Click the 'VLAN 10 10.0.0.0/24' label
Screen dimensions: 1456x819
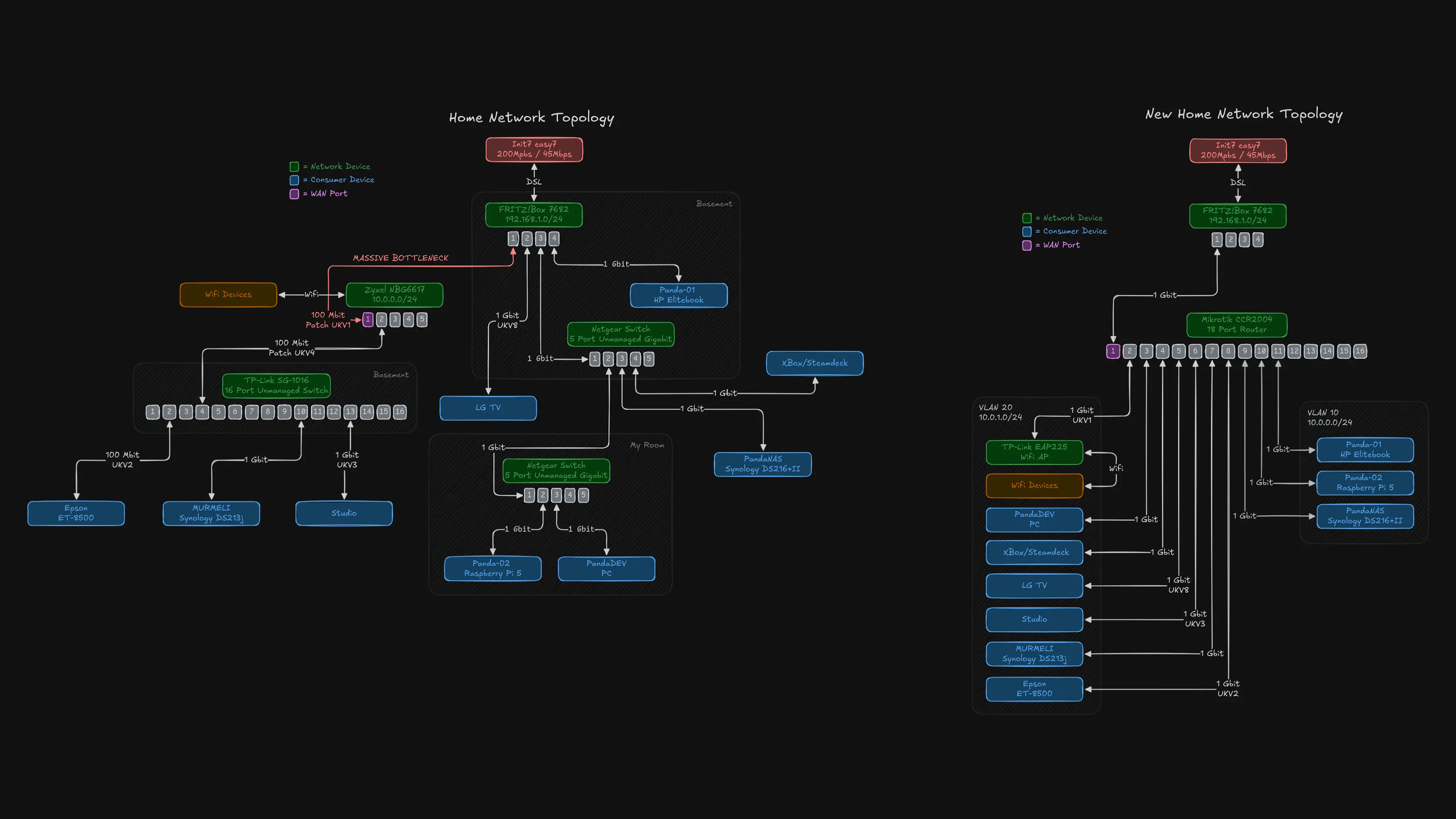1329,417
